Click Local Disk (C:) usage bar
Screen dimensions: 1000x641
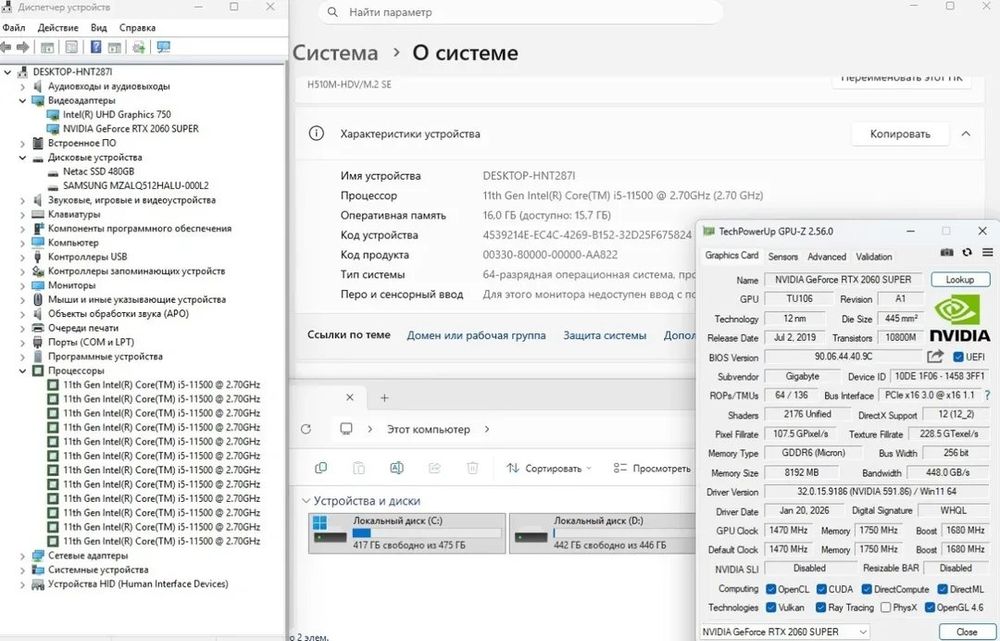pyautogui.click(x=427, y=533)
